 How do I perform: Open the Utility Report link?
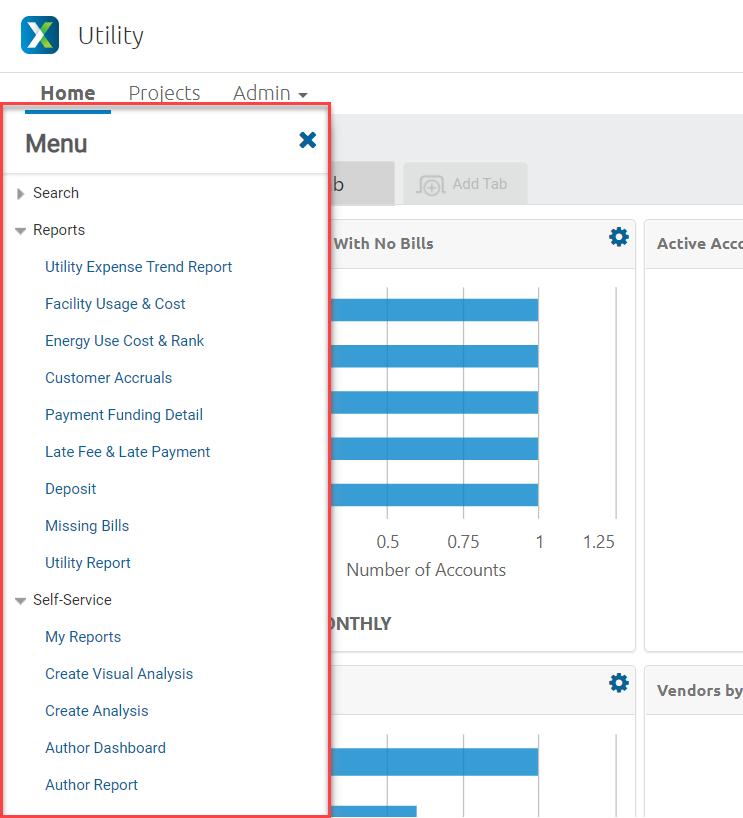point(88,563)
